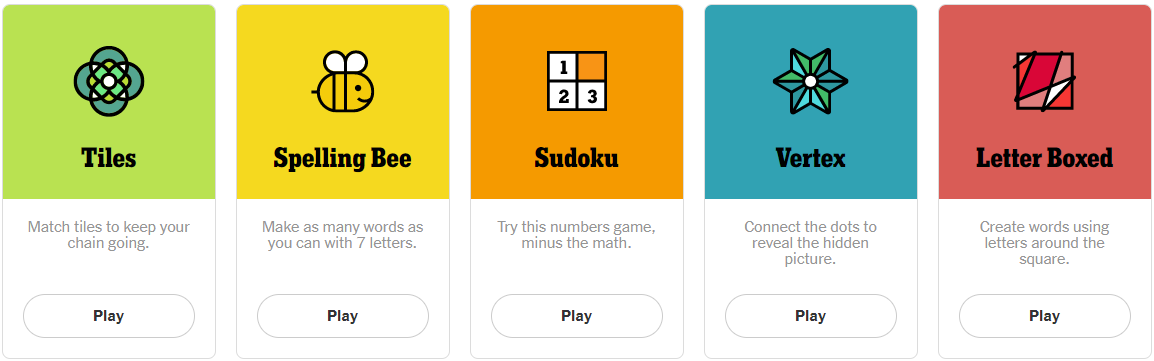Image resolution: width=1154 pixels, height=361 pixels.
Task: Play the Tiles game
Action: pyautogui.click(x=109, y=316)
